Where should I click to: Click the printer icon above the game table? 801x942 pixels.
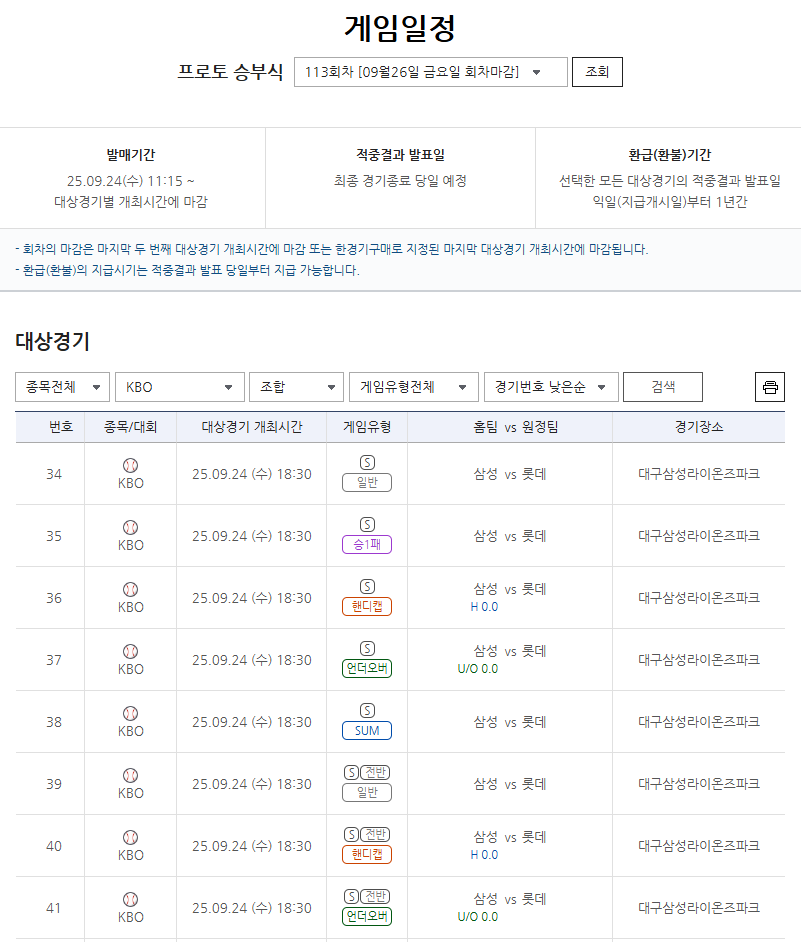[x=770, y=386]
